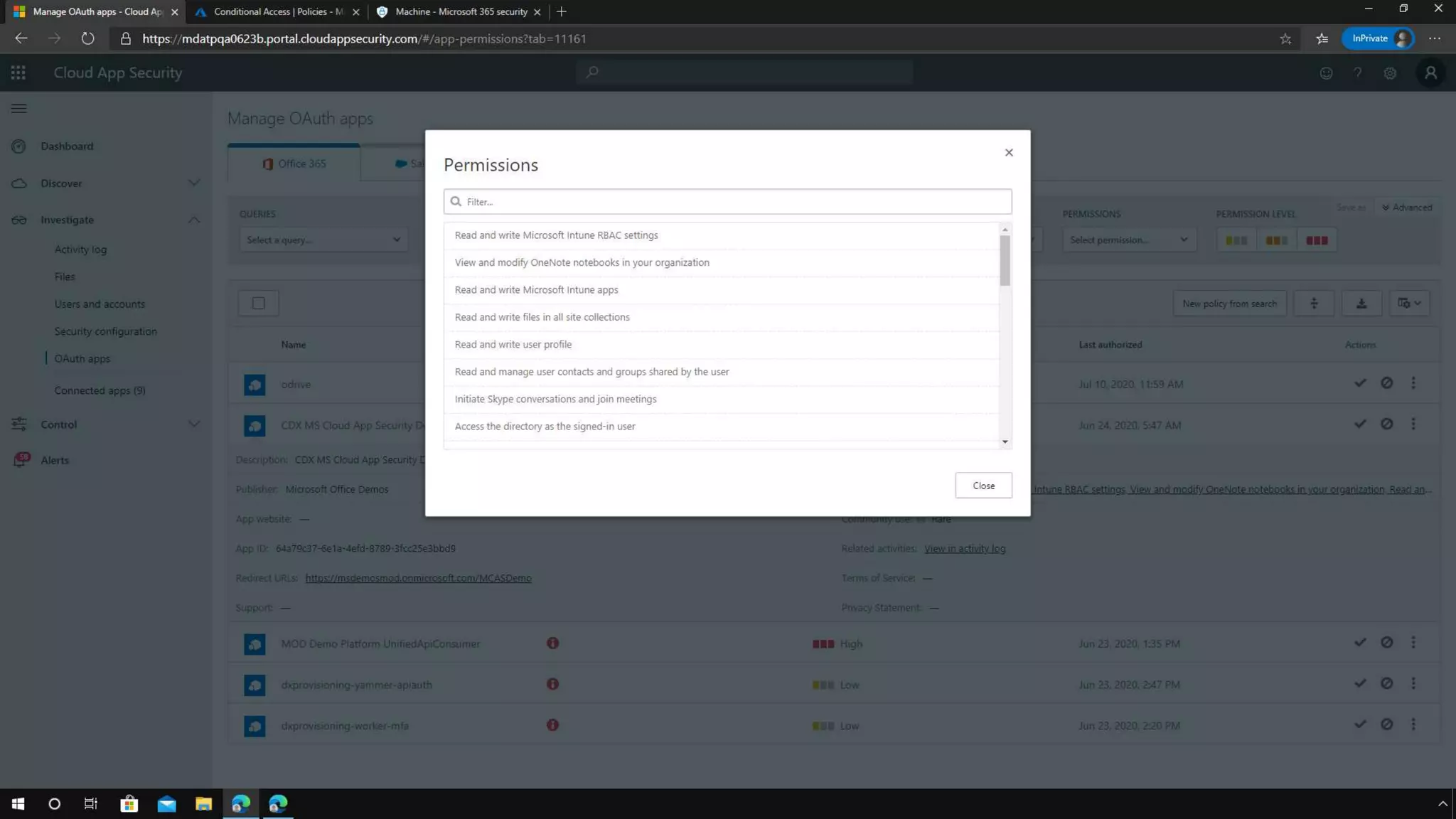
Task: Click the export download icon button
Action: 1361,304
